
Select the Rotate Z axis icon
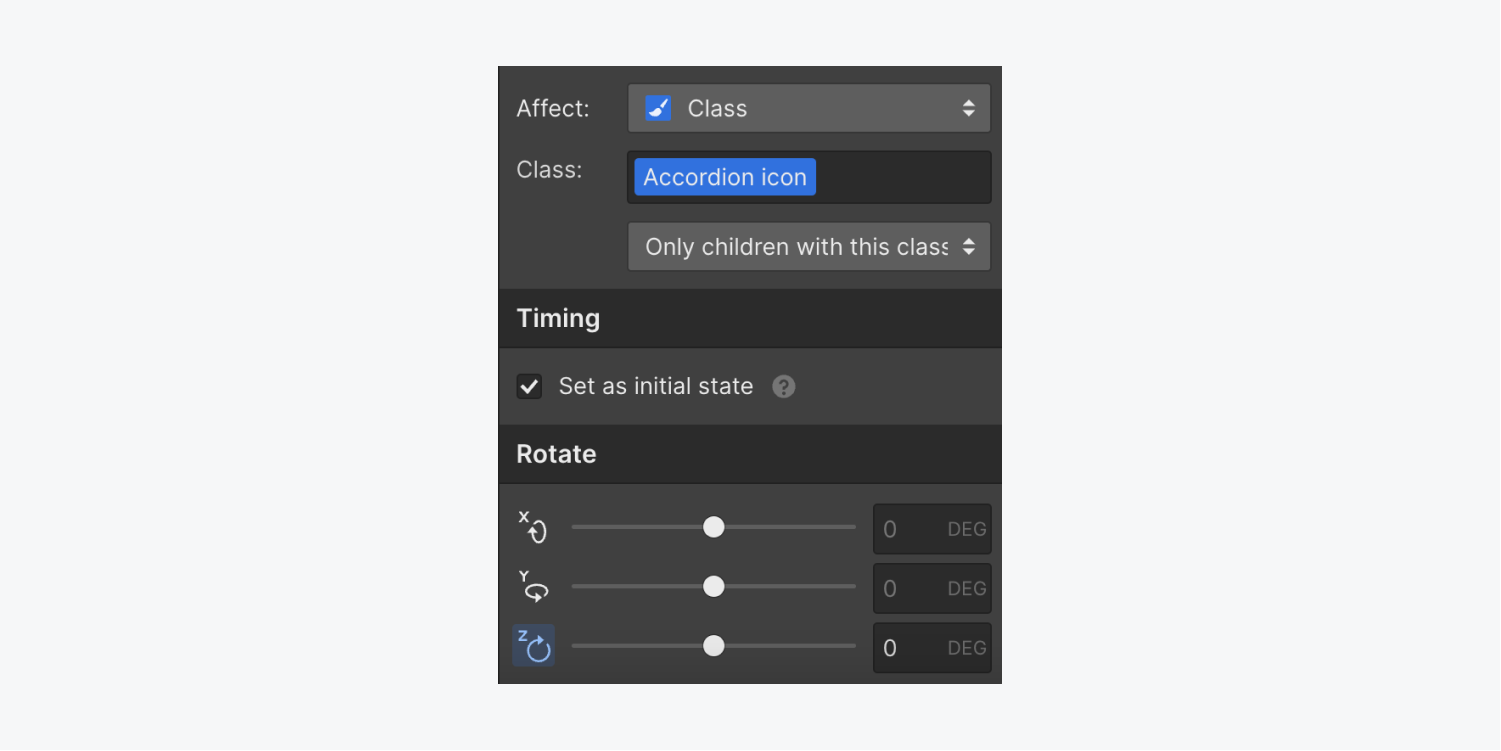[x=533, y=646]
